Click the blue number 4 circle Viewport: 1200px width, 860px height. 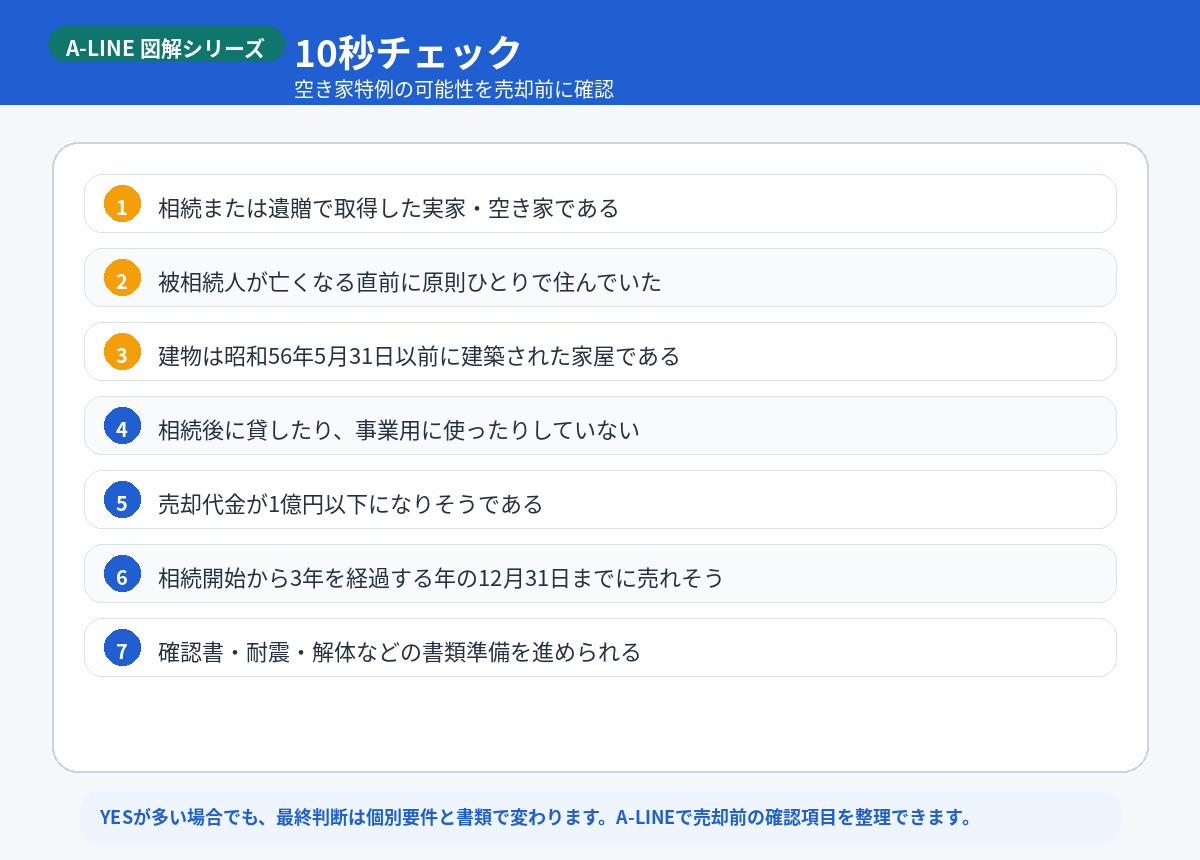(122, 426)
